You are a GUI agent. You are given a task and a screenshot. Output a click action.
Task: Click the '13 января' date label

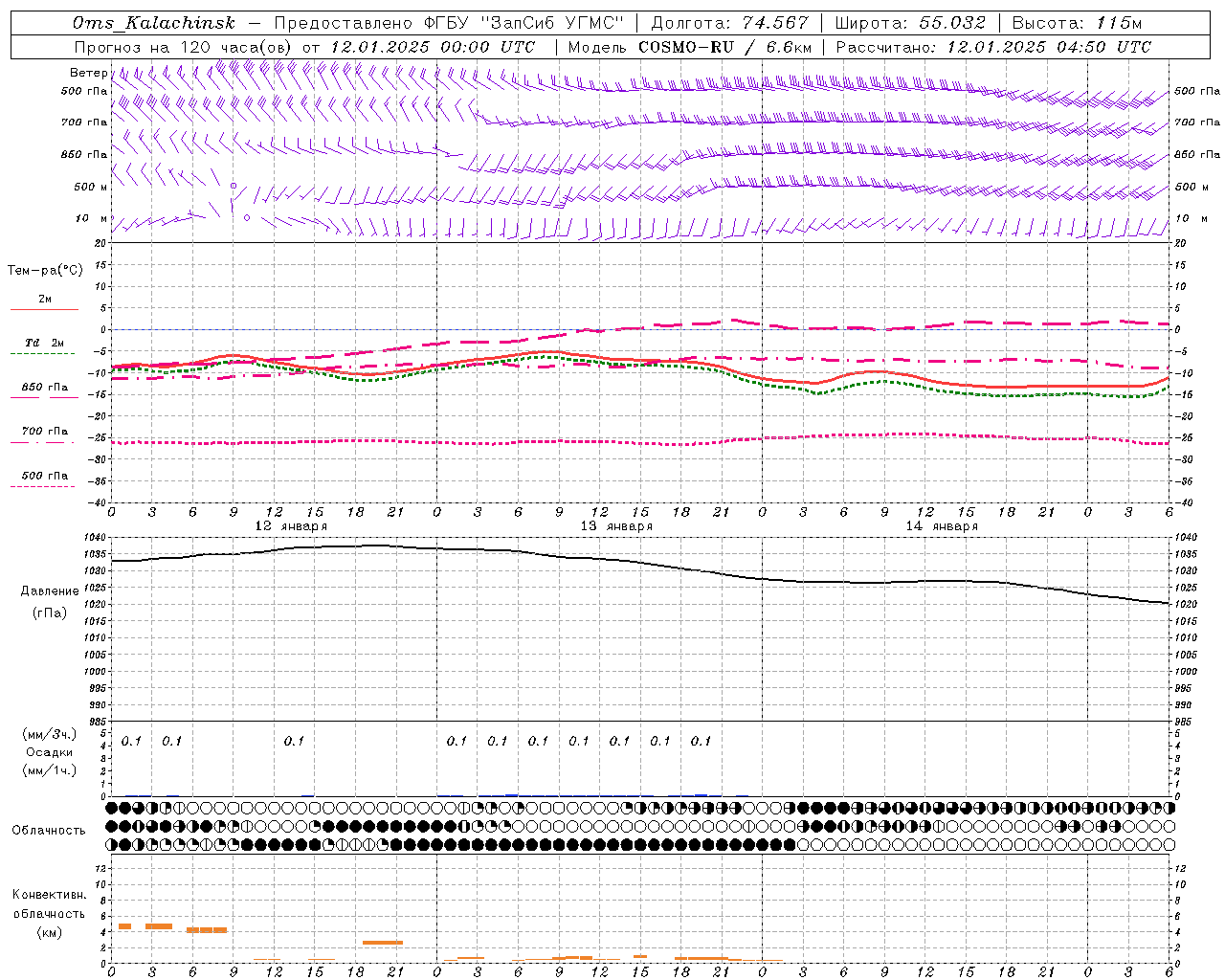click(616, 525)
